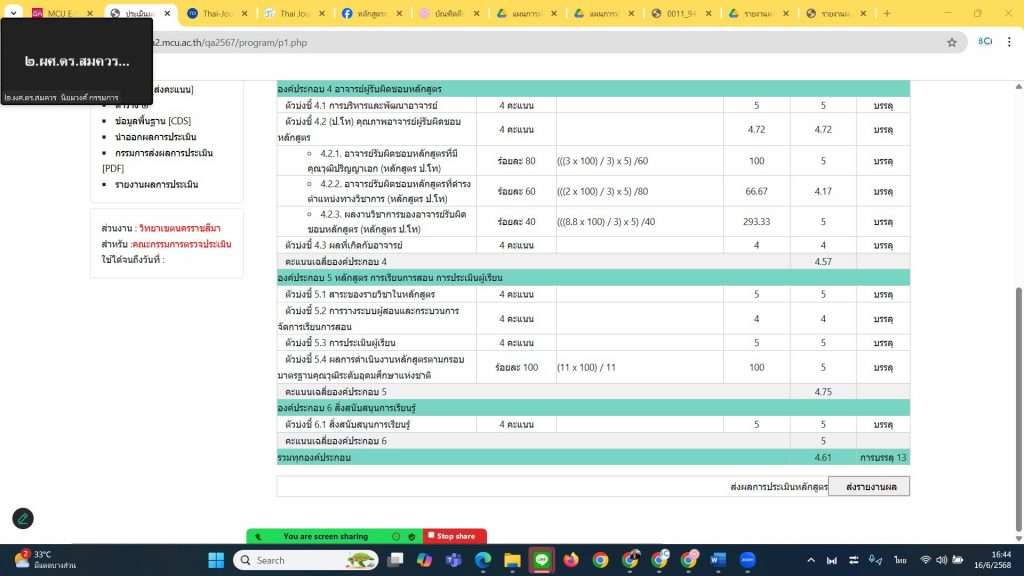Click the taskbar Search box

tap(306, 560)
